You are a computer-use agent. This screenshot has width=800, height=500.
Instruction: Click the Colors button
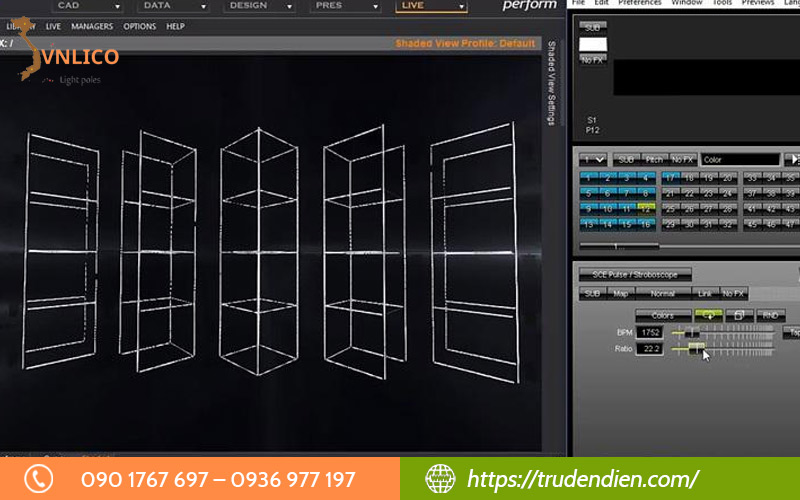coord(663,315)
